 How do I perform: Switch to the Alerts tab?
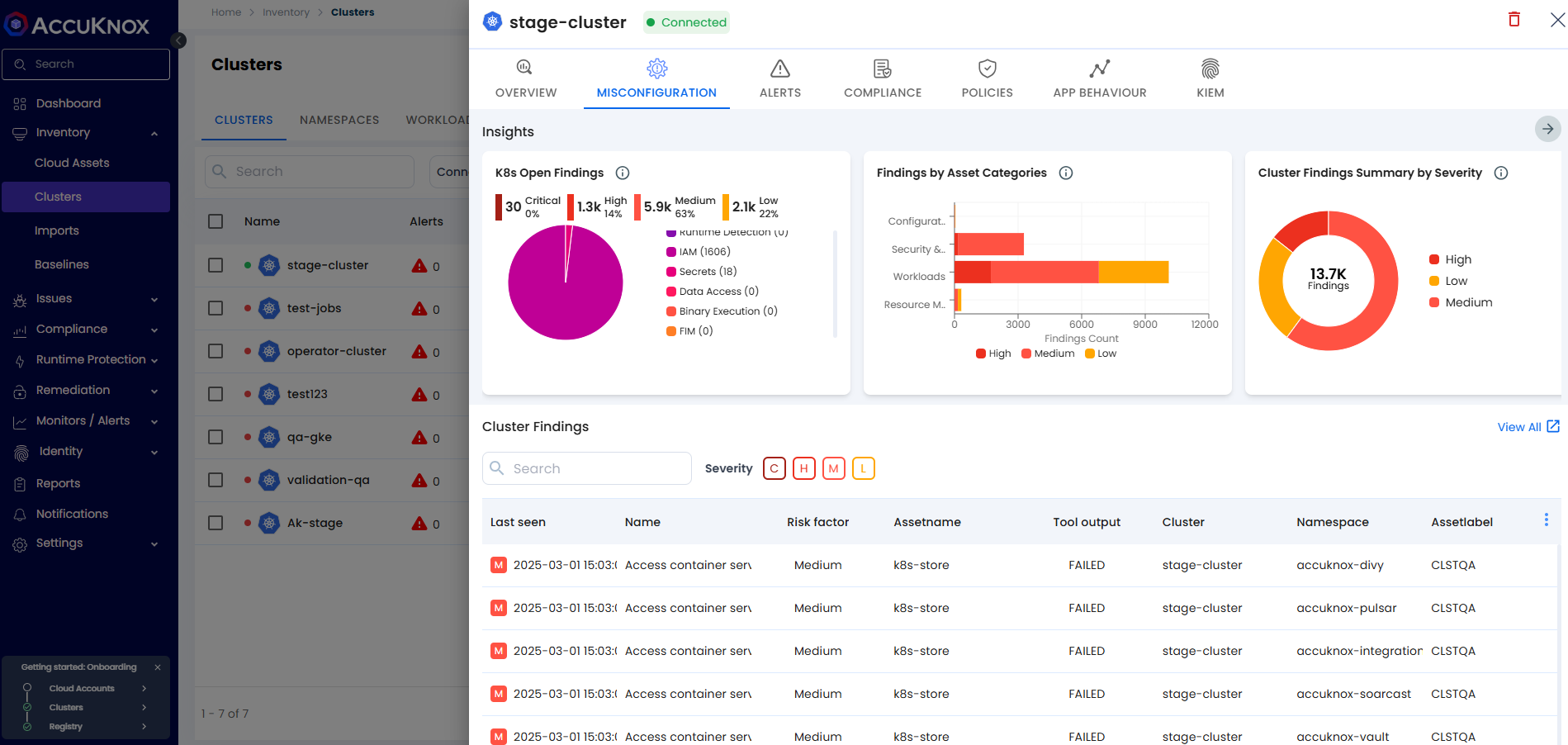point(780,79)
